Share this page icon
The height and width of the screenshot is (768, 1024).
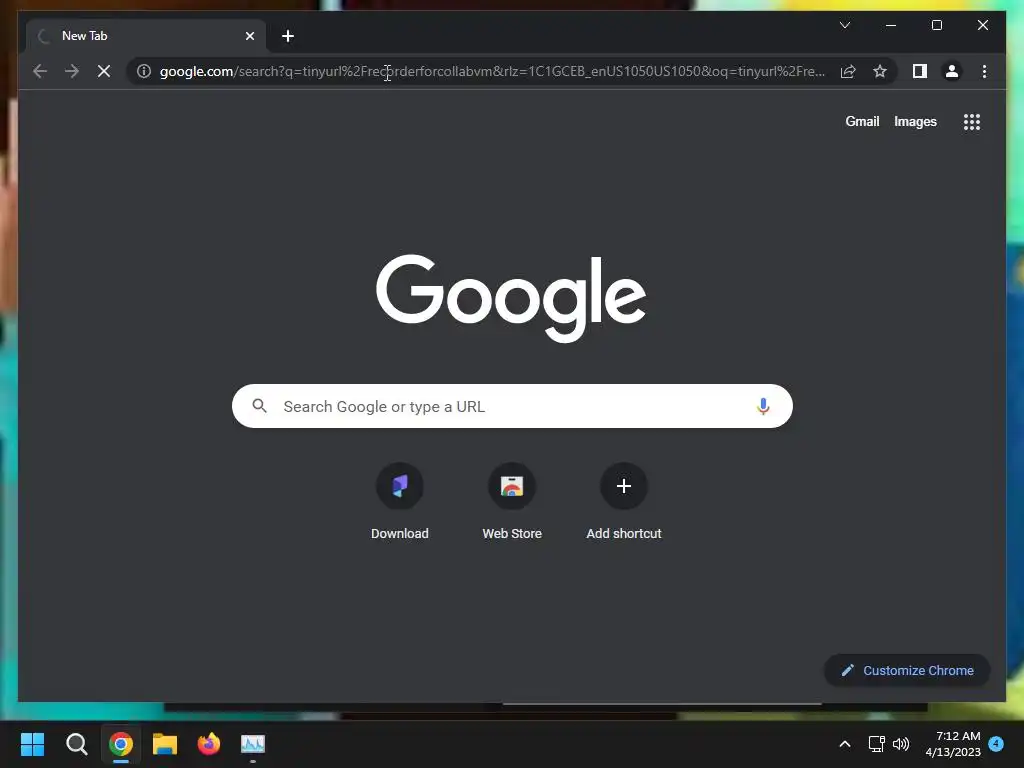click(848, 71)
